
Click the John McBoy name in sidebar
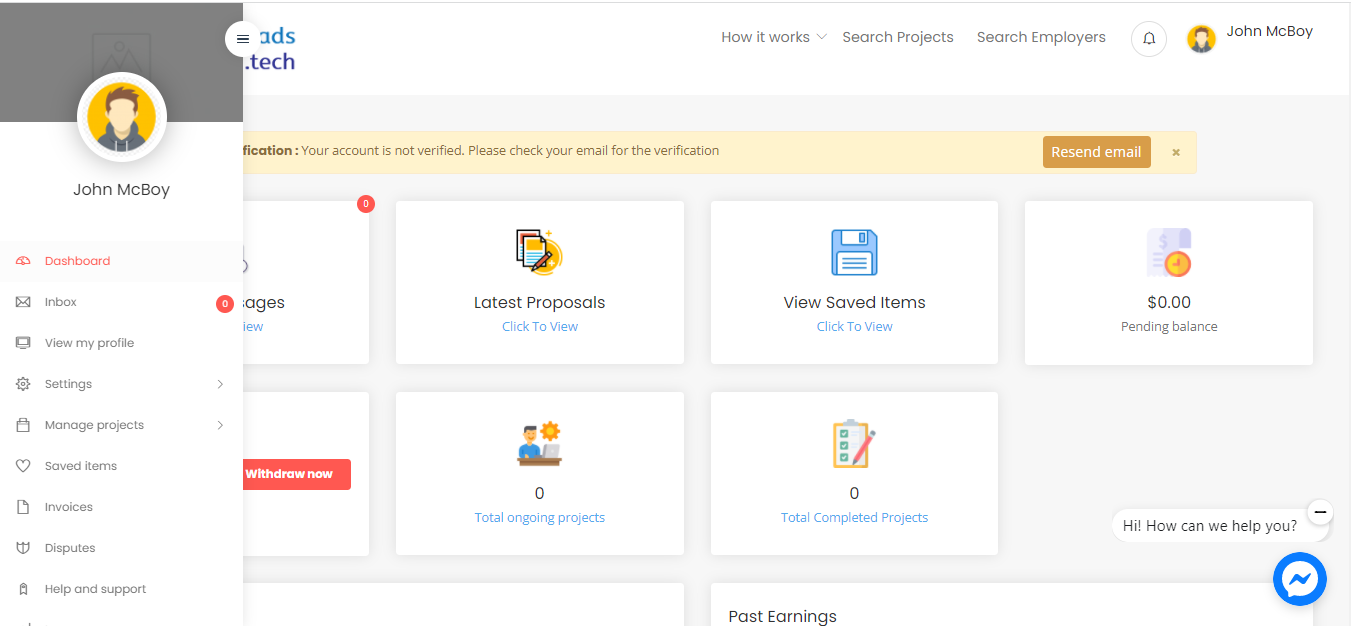coord(121,189)
